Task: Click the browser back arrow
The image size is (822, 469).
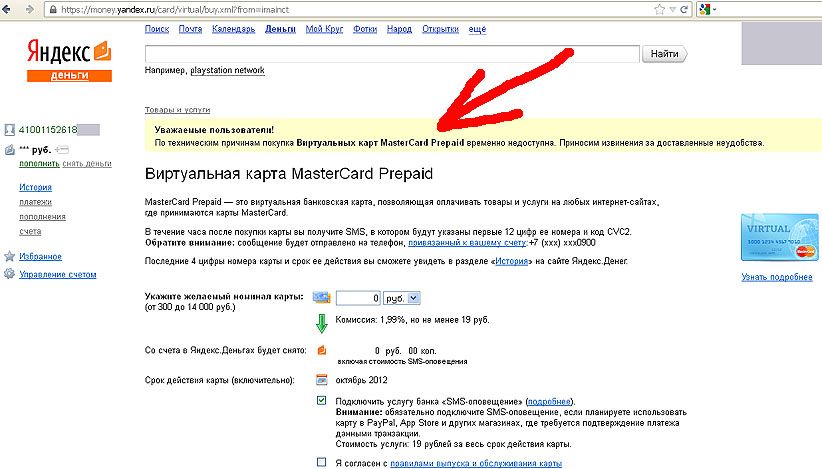Action: point(7,9)
